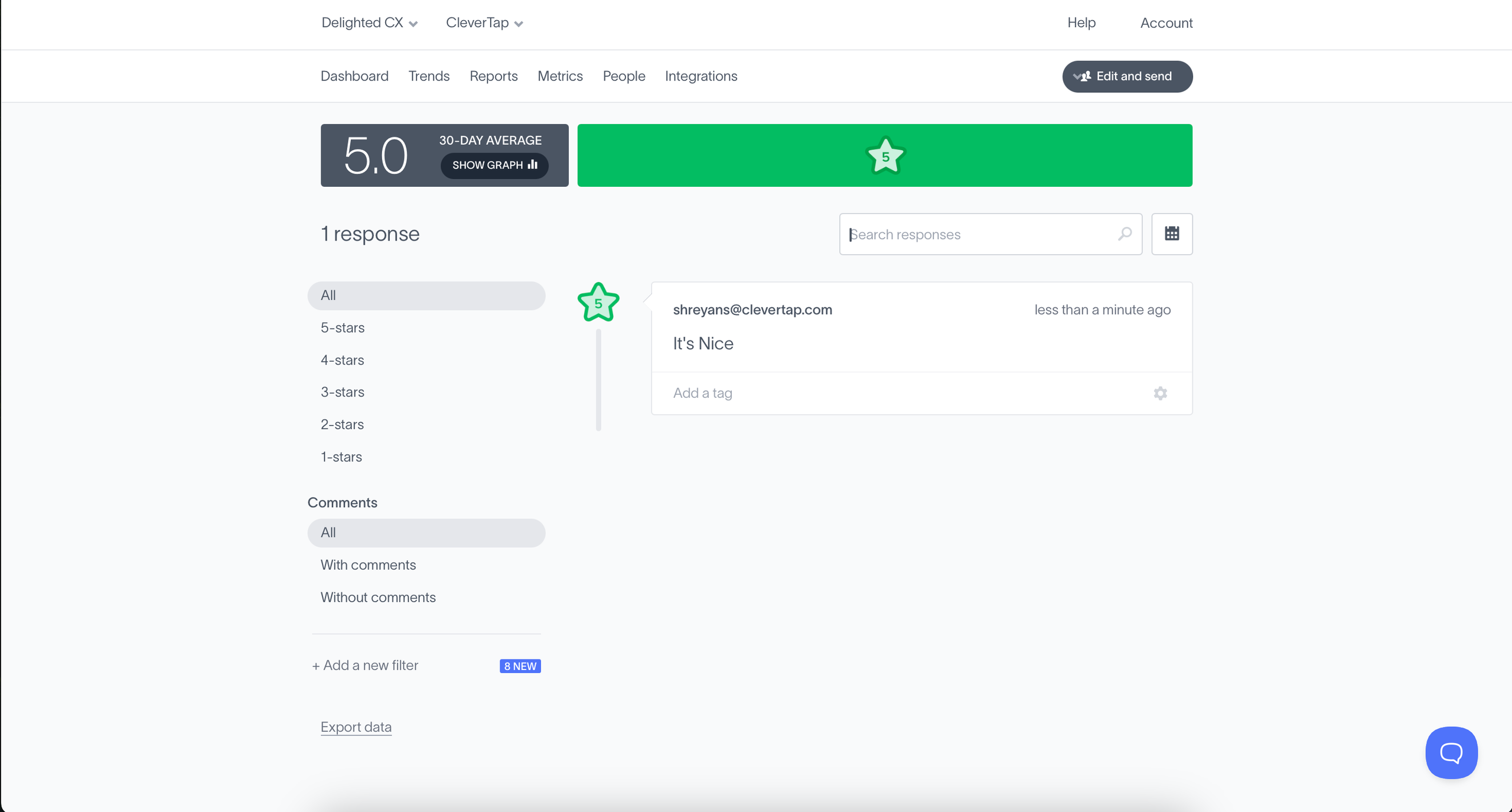Filter responses With comments
The height and width of the screenshot is (812, 1512).
coord(368,564)
